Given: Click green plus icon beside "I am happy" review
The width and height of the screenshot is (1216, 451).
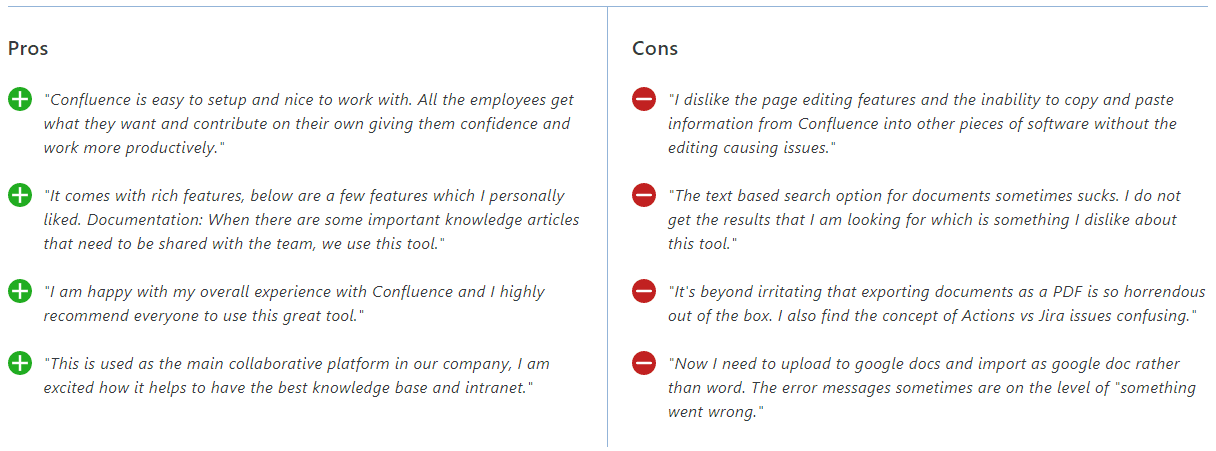Looking at the screenshot, I should coord(20,291).
